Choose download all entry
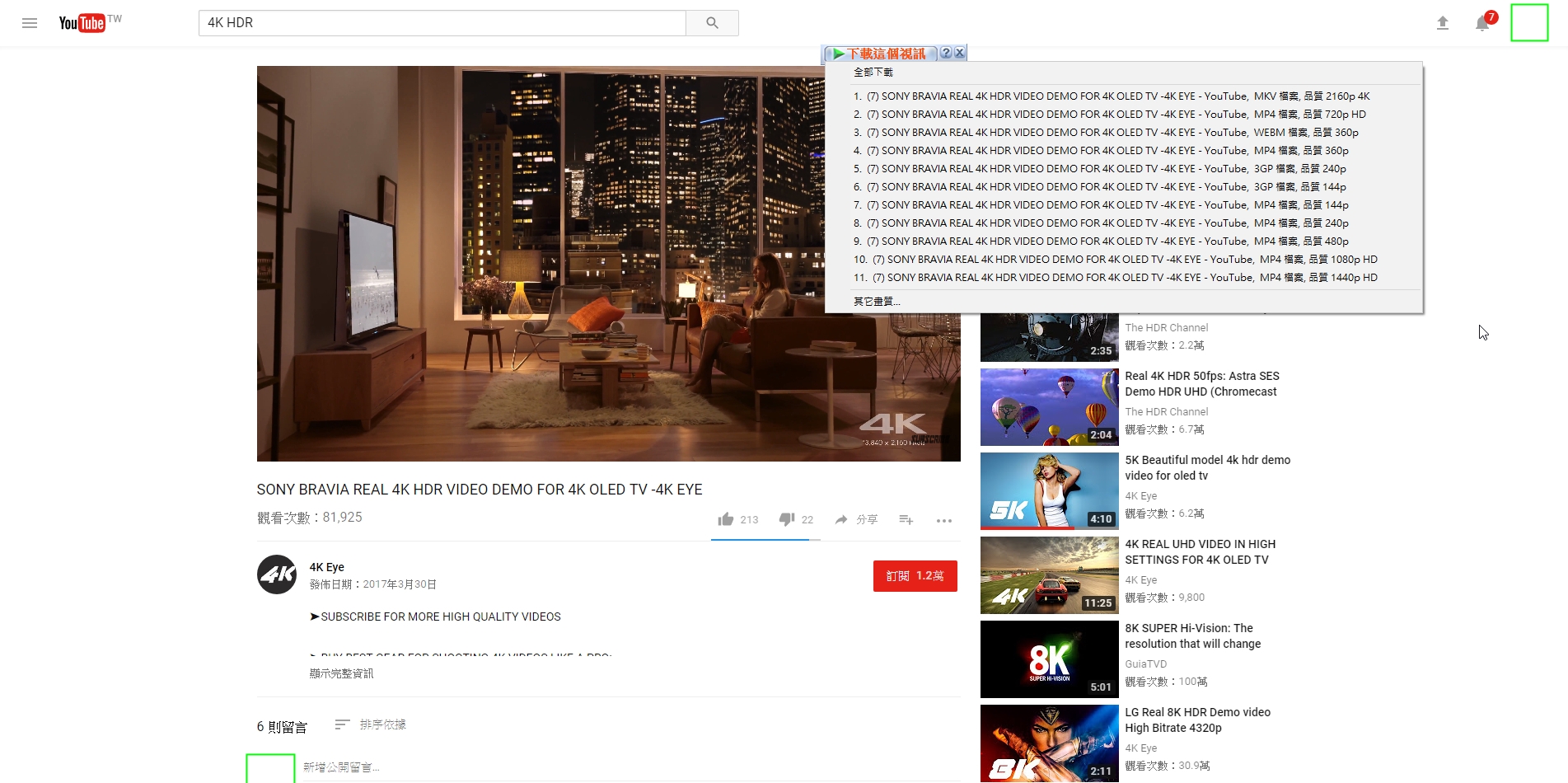This screenshot has height=783, width=1568. pyautogui.click(x=873, y=73)
